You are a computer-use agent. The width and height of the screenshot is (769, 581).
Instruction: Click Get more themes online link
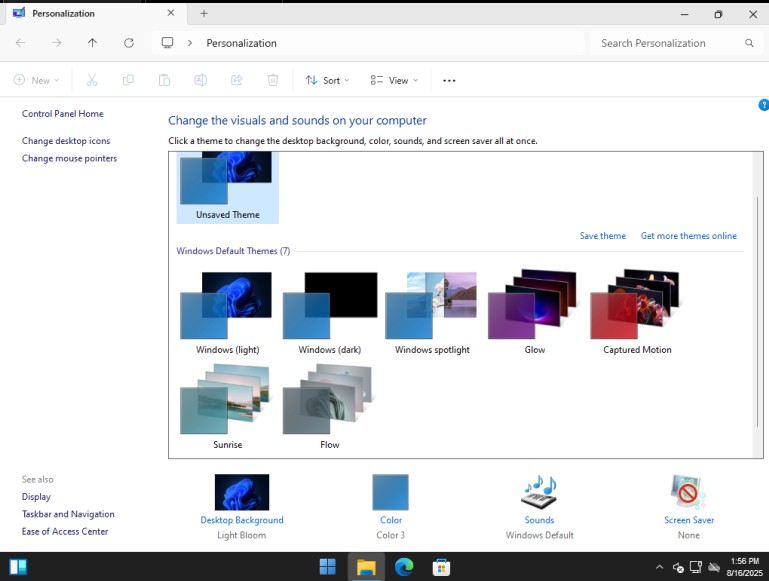point(689,236)
